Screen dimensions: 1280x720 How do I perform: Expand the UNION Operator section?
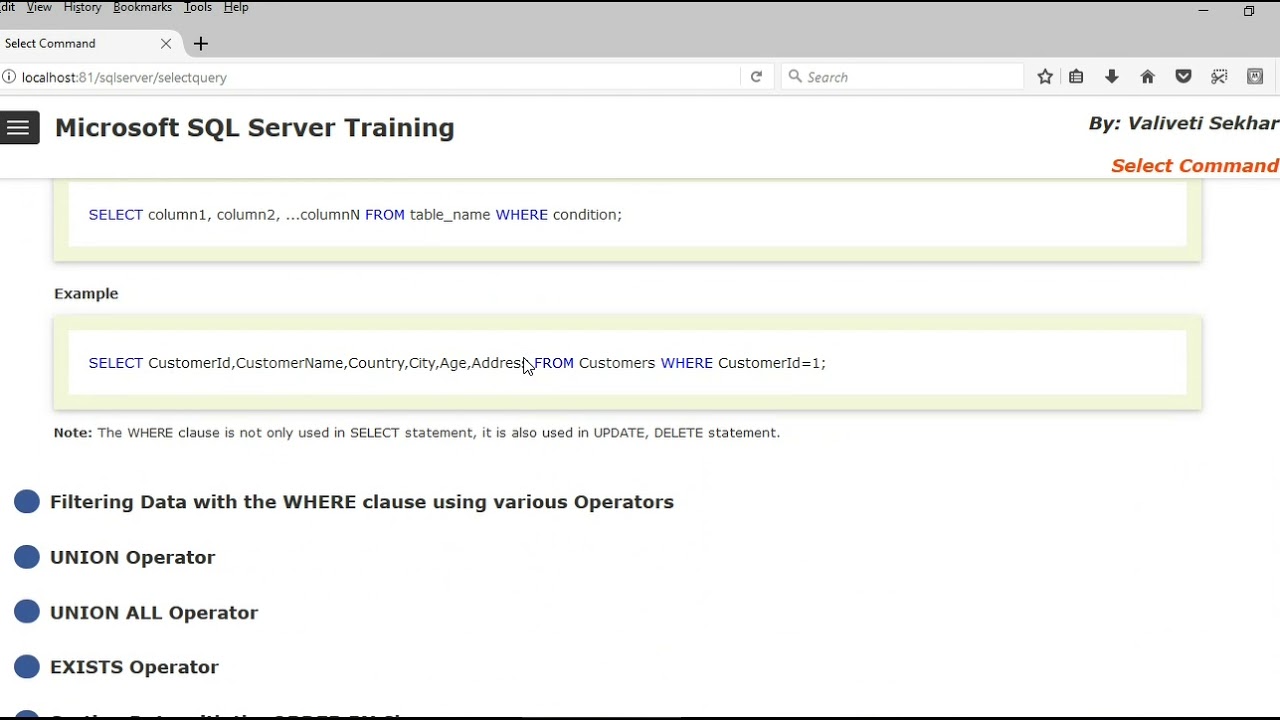(x=133, y=557)
